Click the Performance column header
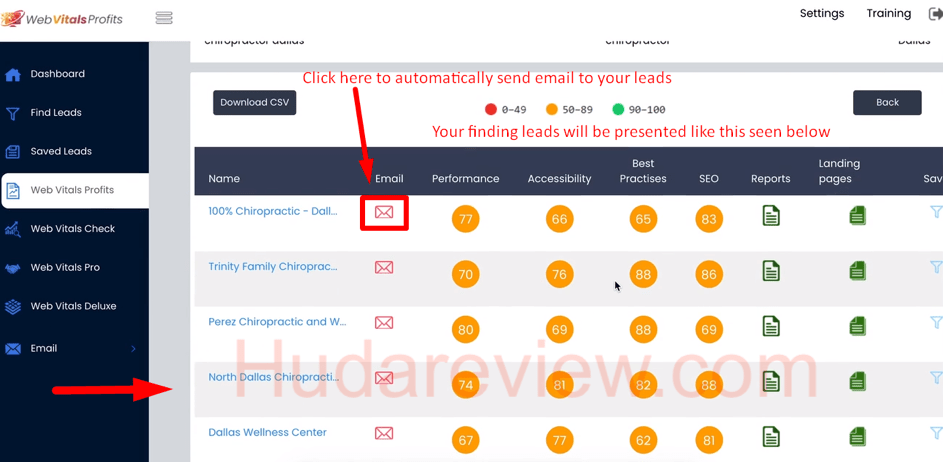The image size is (943, 462). (x=465, y=179)
